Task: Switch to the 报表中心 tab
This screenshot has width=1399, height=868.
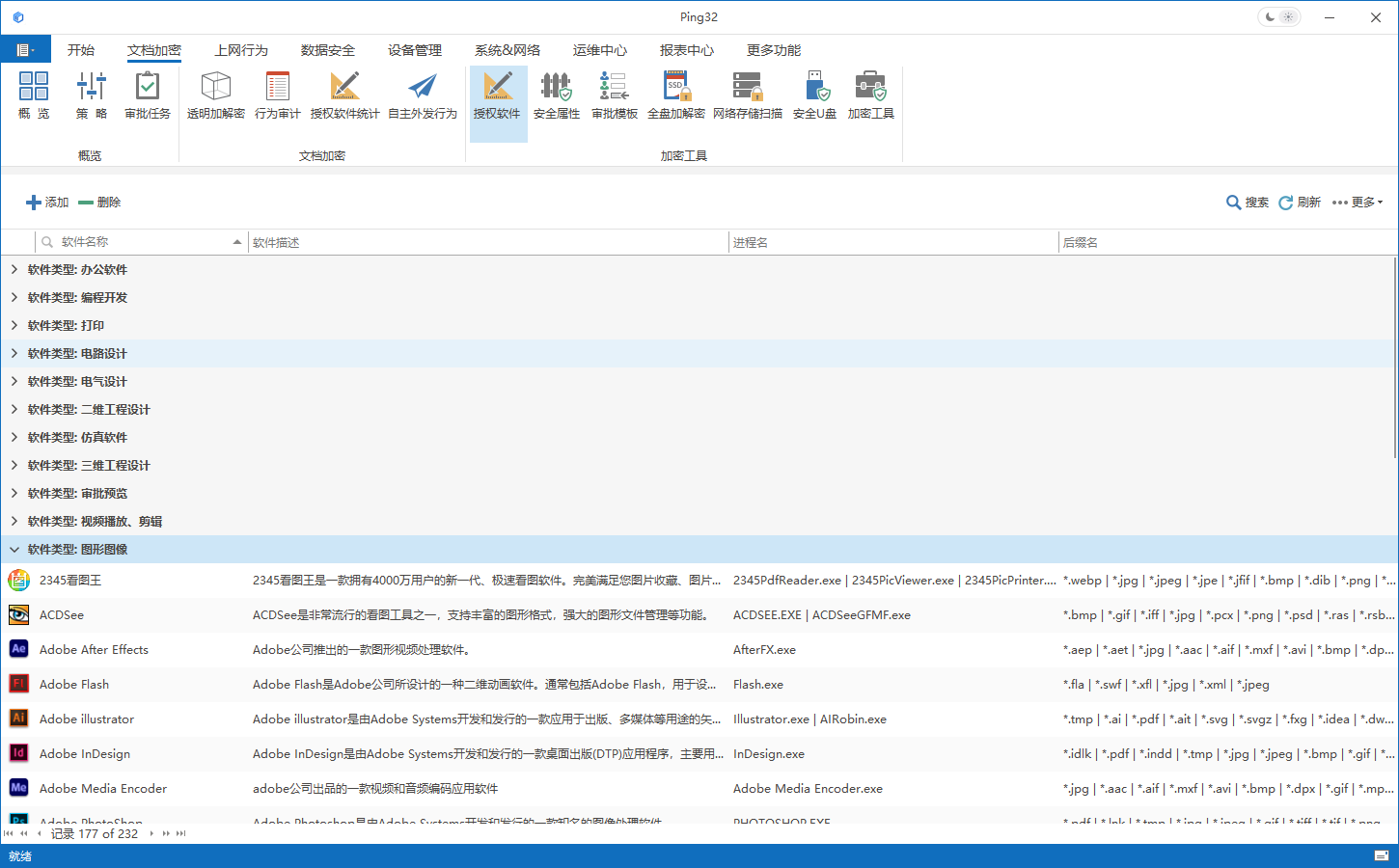Action: click(687, 50)
